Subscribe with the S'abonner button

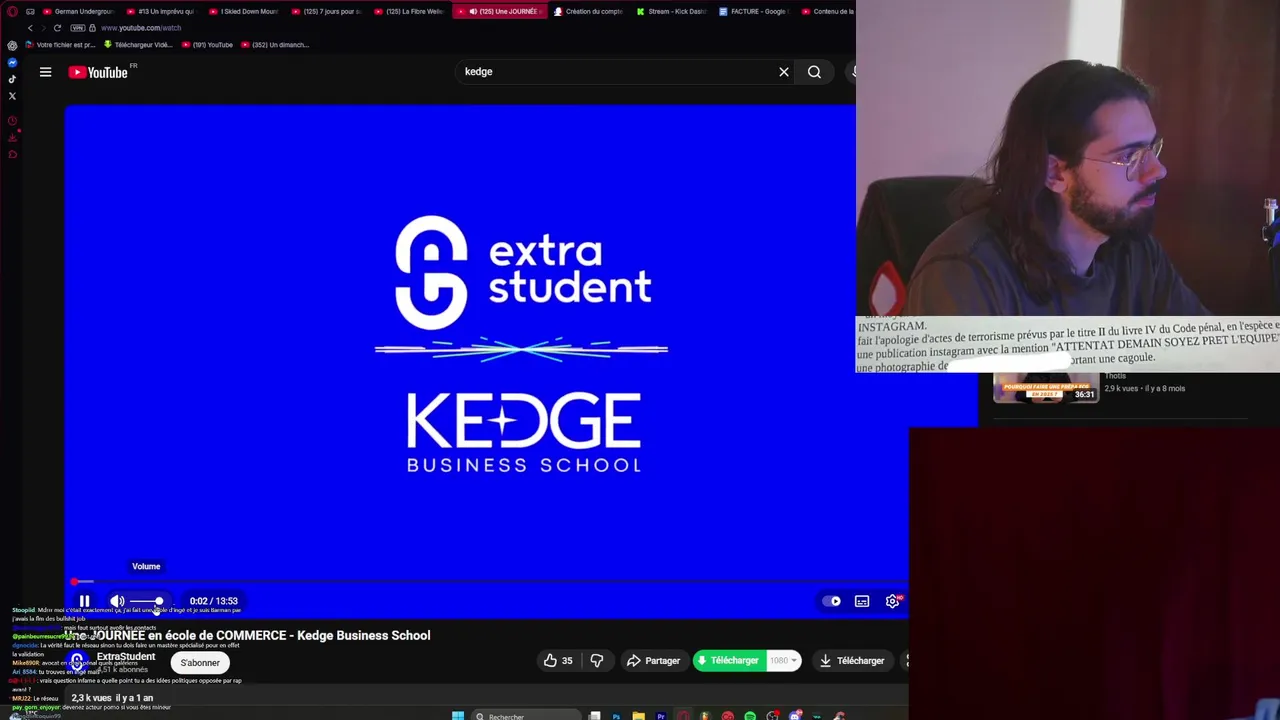(x=200, y=662)
